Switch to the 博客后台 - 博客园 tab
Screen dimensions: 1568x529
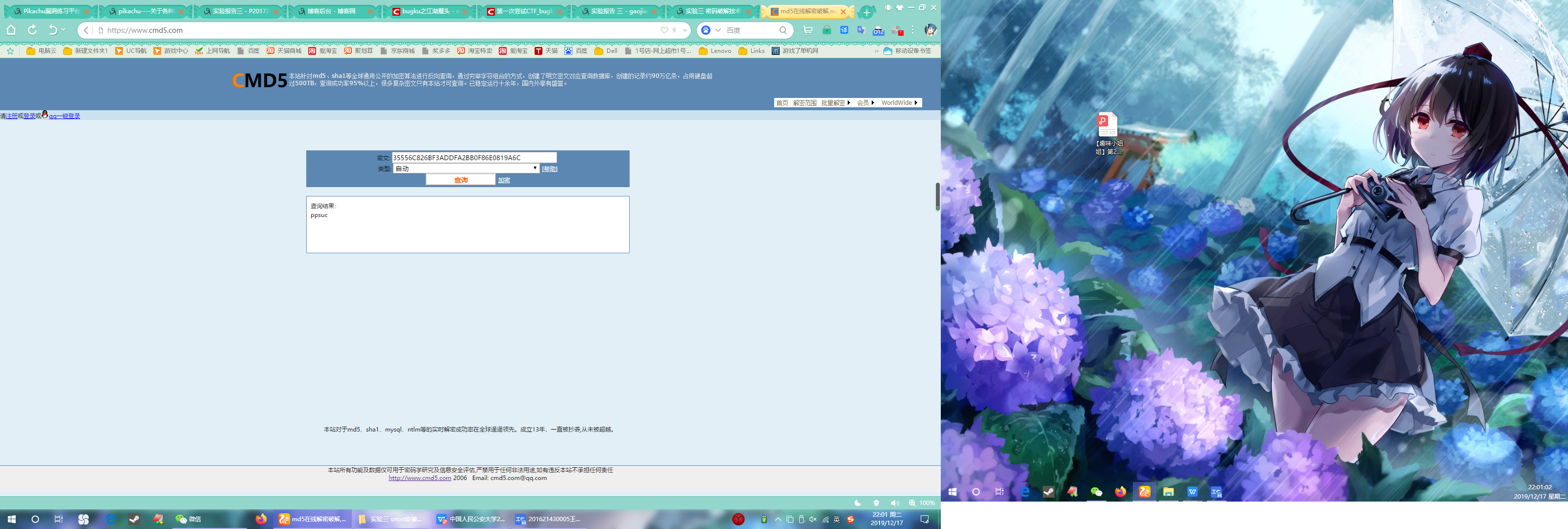(x=331, y=12)
